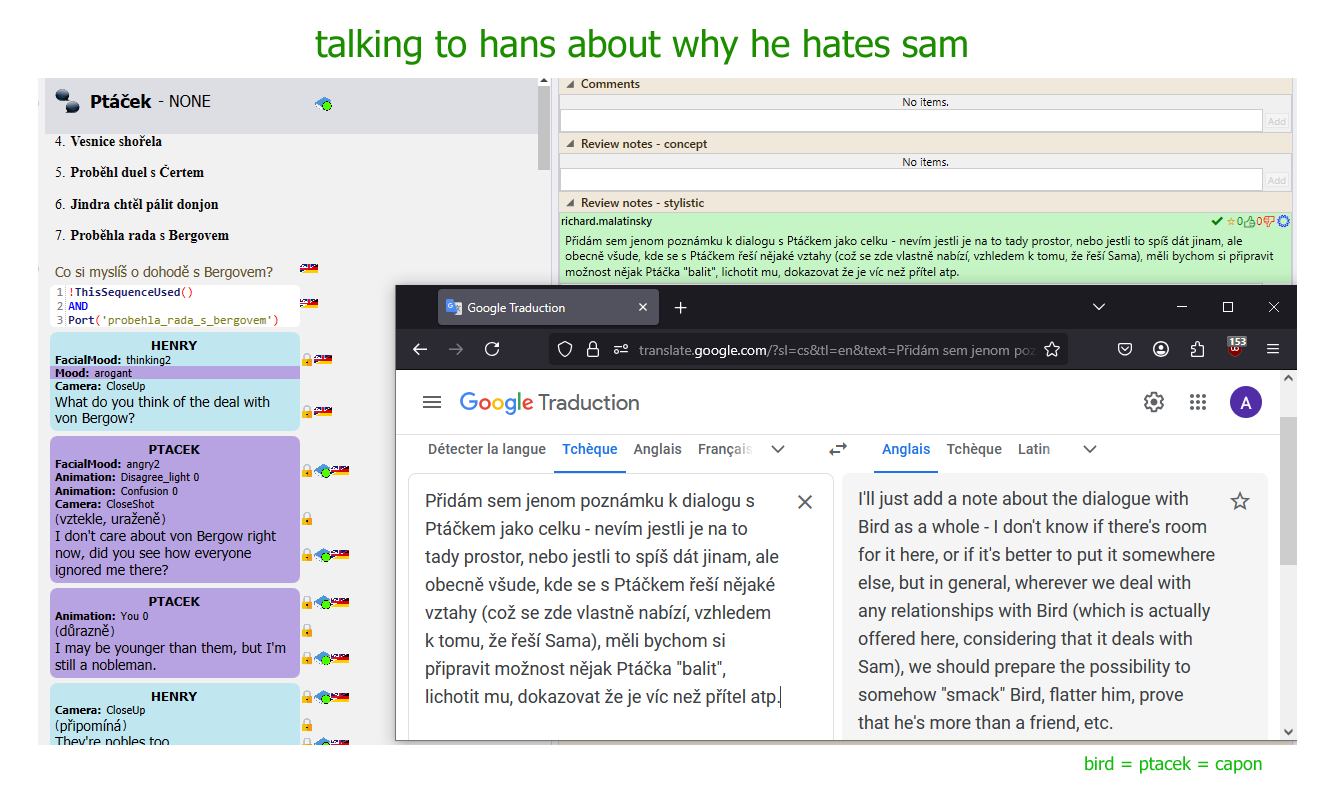Open Google apps grid

click(x=1198, y=402)
